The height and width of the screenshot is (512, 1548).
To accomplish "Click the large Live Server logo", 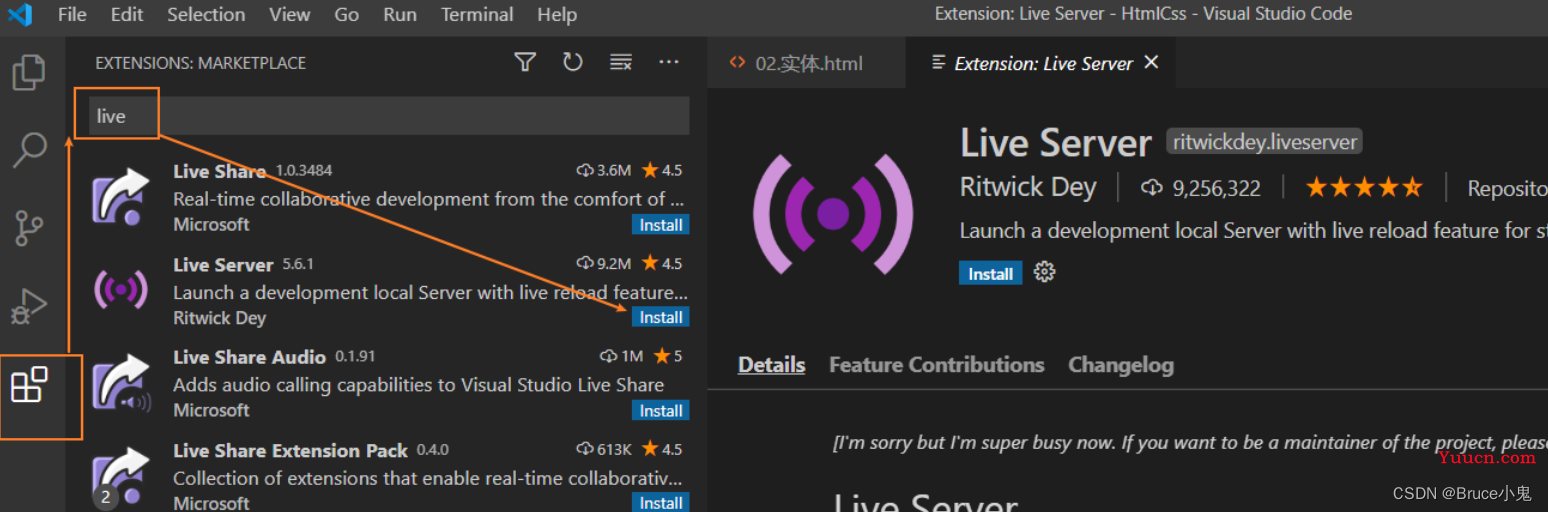I will (833, 213).
